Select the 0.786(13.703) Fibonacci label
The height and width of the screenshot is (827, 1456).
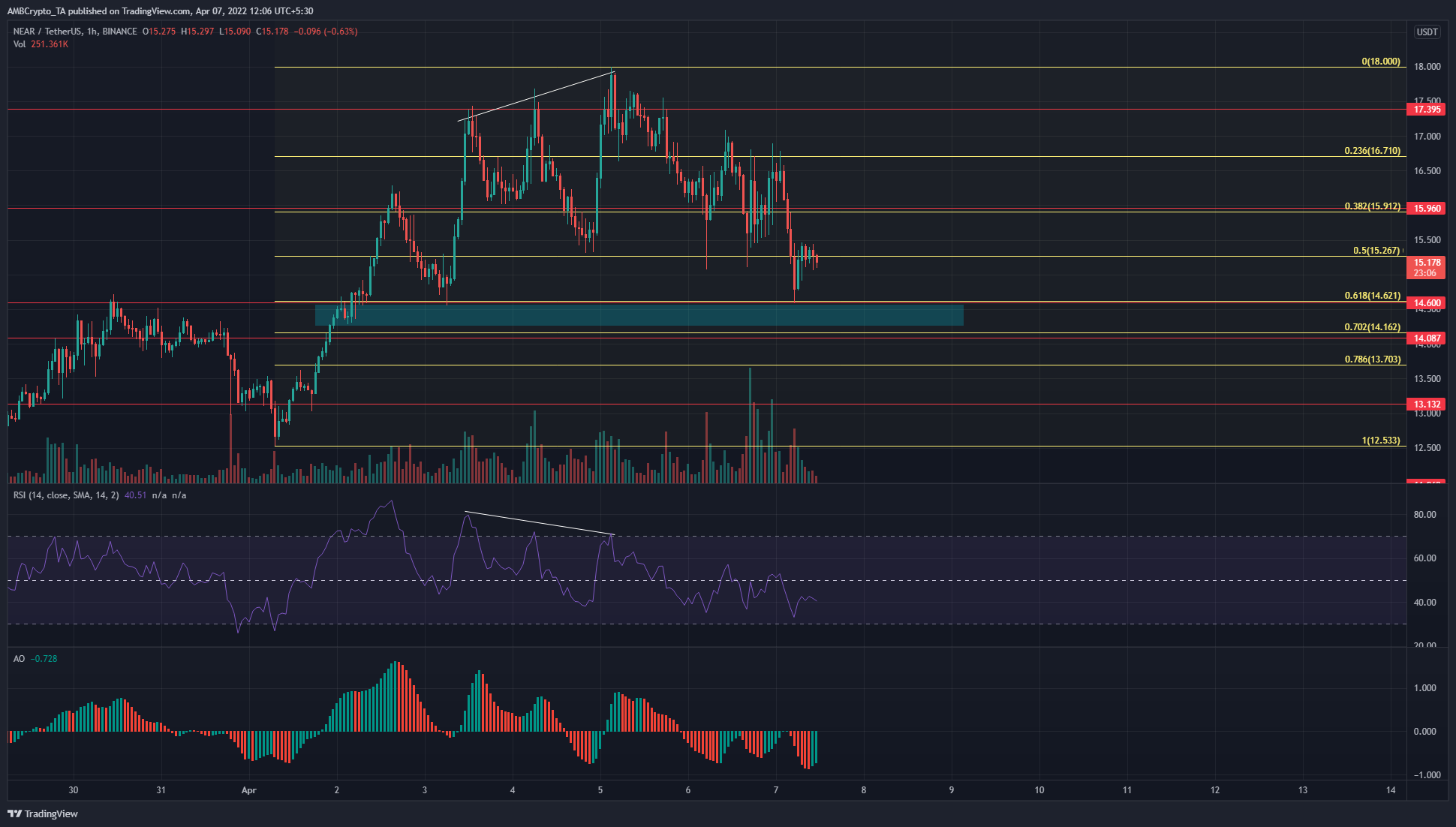point(1372,359)
